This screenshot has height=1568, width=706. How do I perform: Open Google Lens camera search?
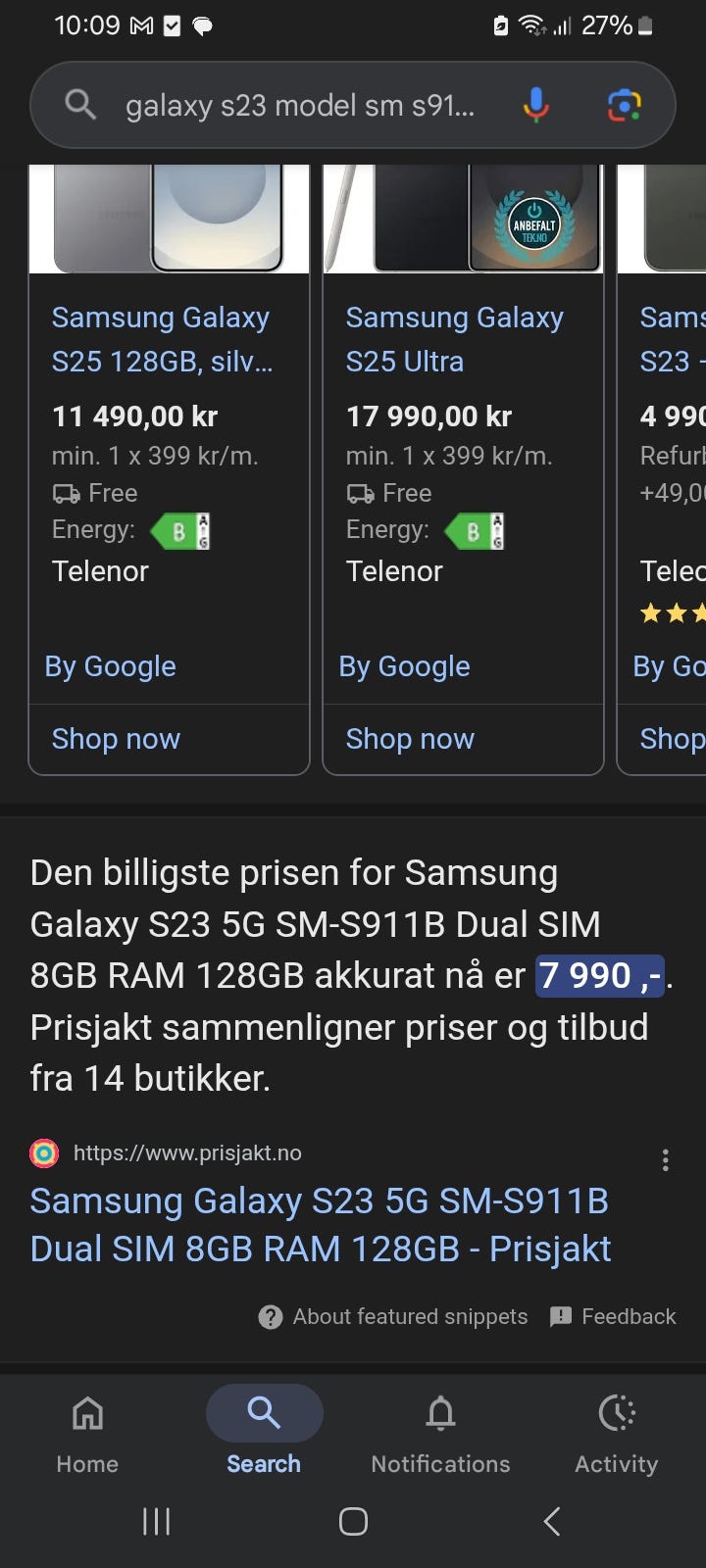click(x=624, y=105)
